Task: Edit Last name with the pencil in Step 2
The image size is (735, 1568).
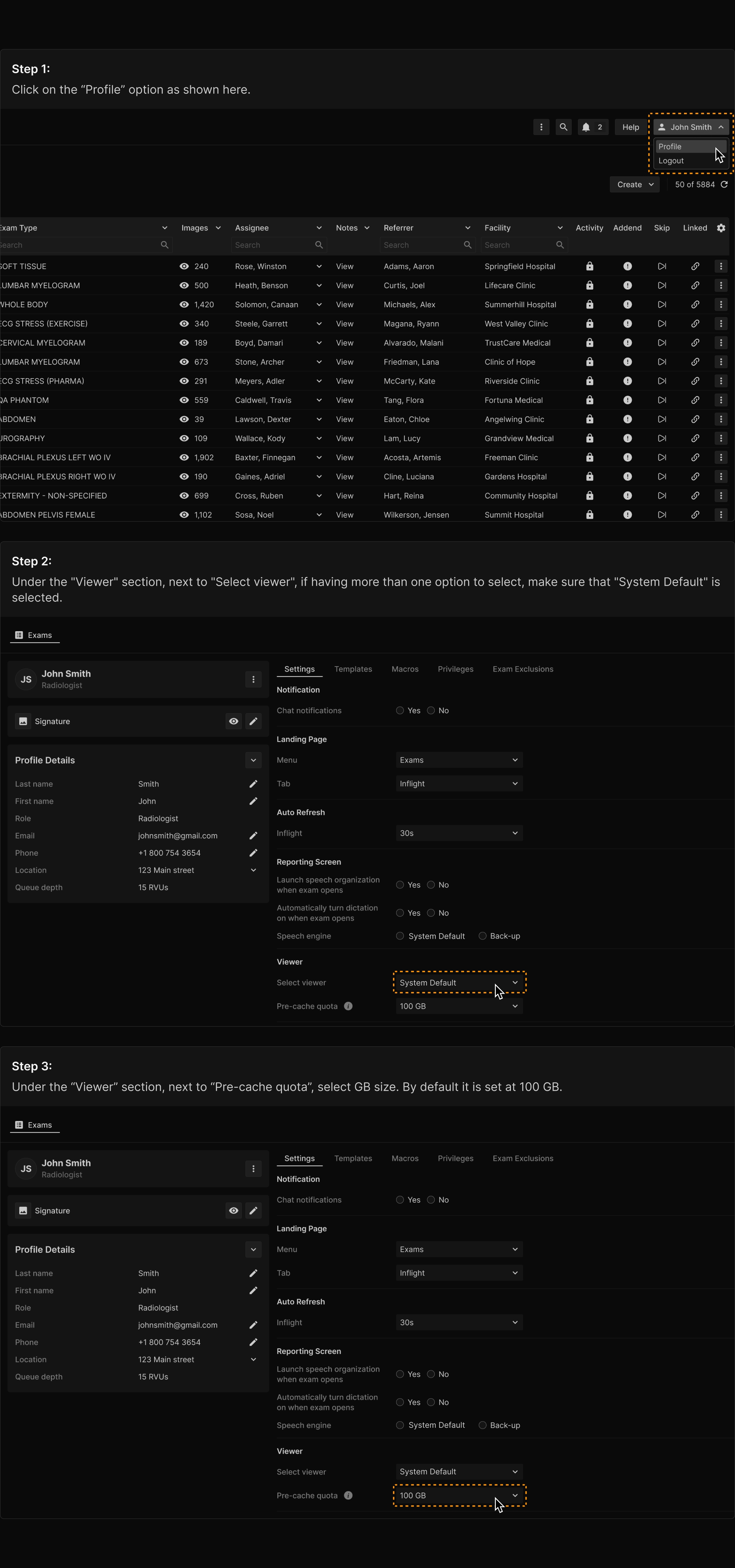Action: [254, 784]
